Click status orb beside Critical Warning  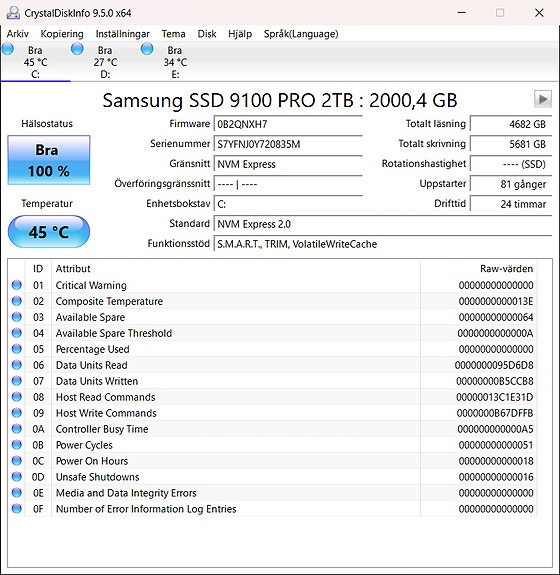17,285
